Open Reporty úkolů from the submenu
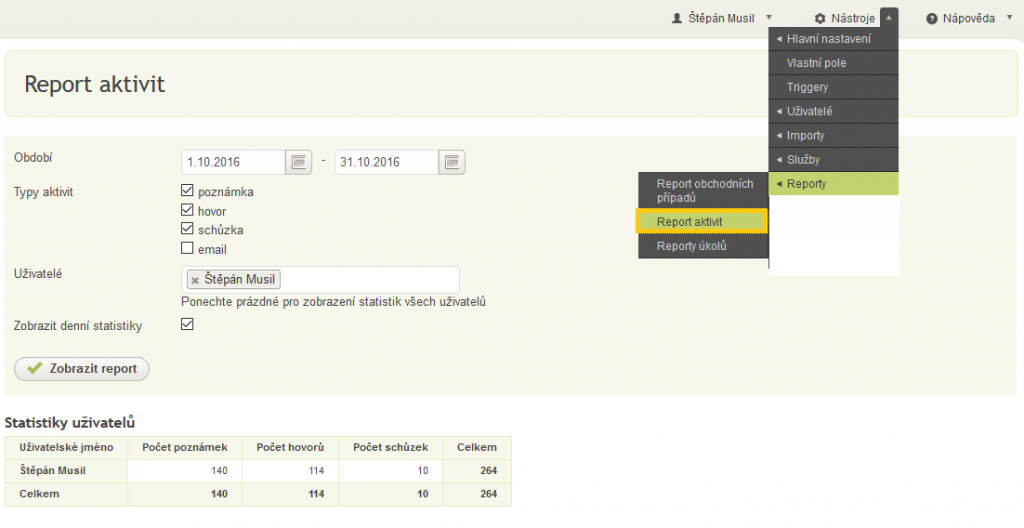The height and width of the screenshot is (528, 1024). 703,246
